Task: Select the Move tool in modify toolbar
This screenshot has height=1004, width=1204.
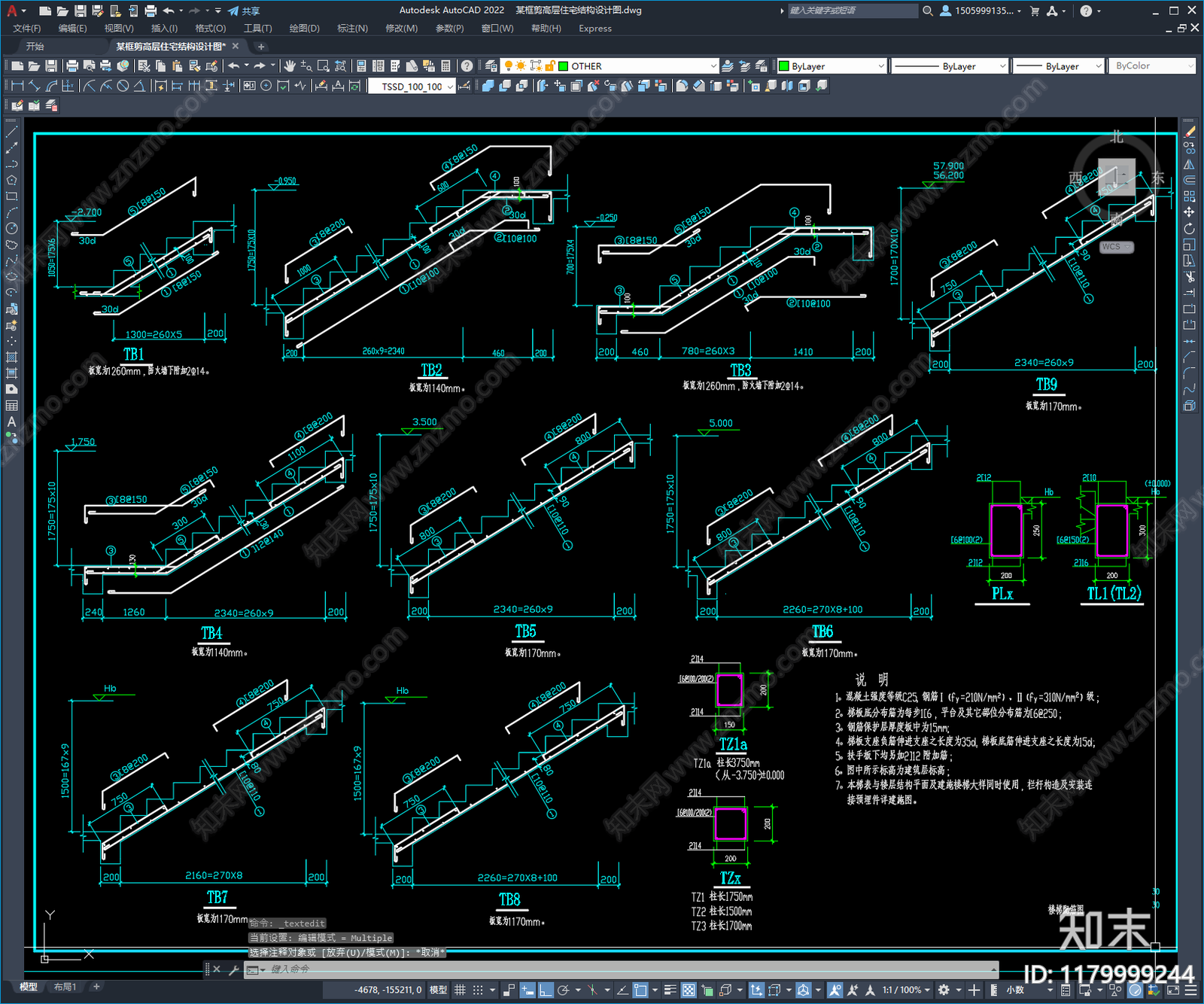Action: click(1189, 212)
